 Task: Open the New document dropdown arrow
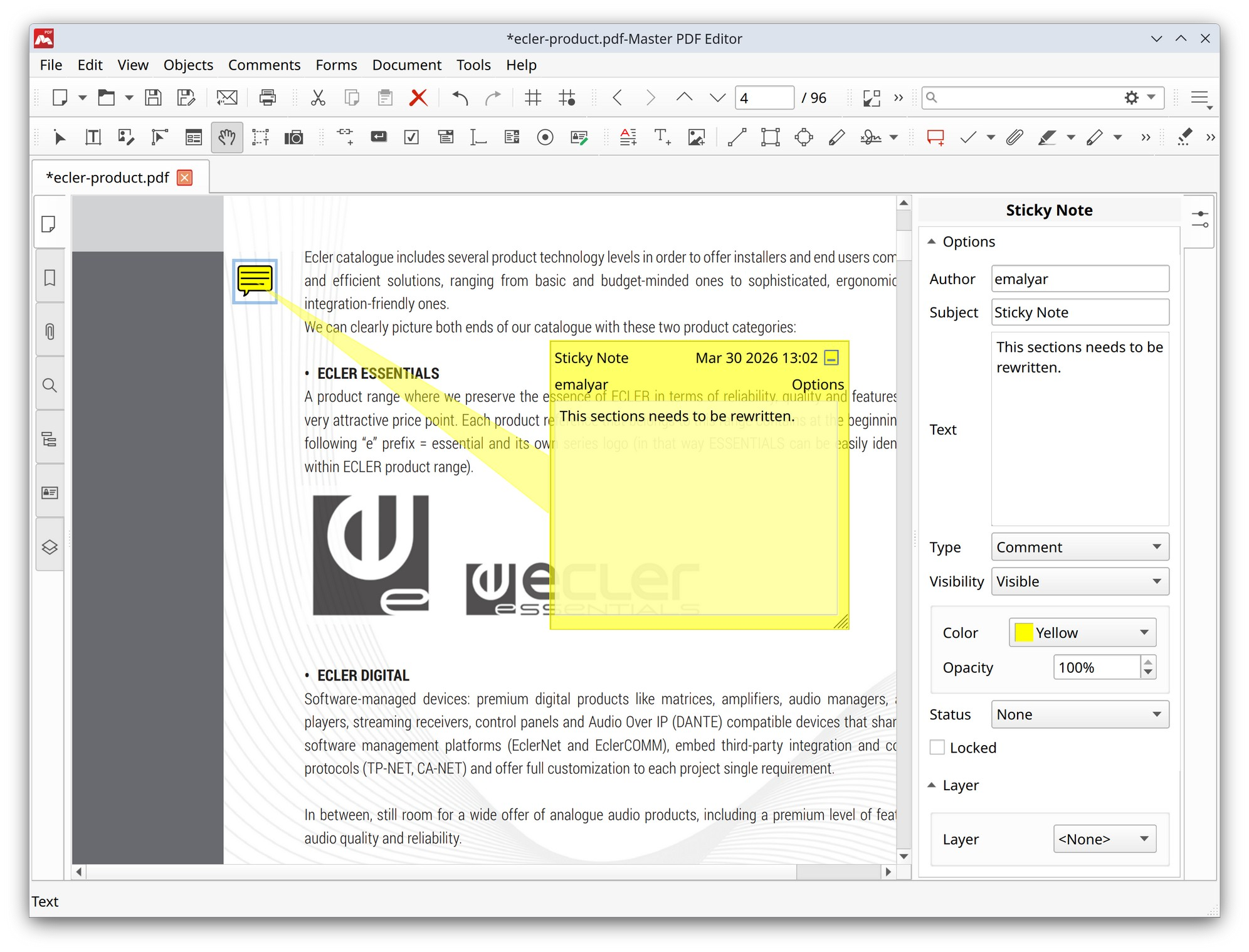tap(82, 97)
